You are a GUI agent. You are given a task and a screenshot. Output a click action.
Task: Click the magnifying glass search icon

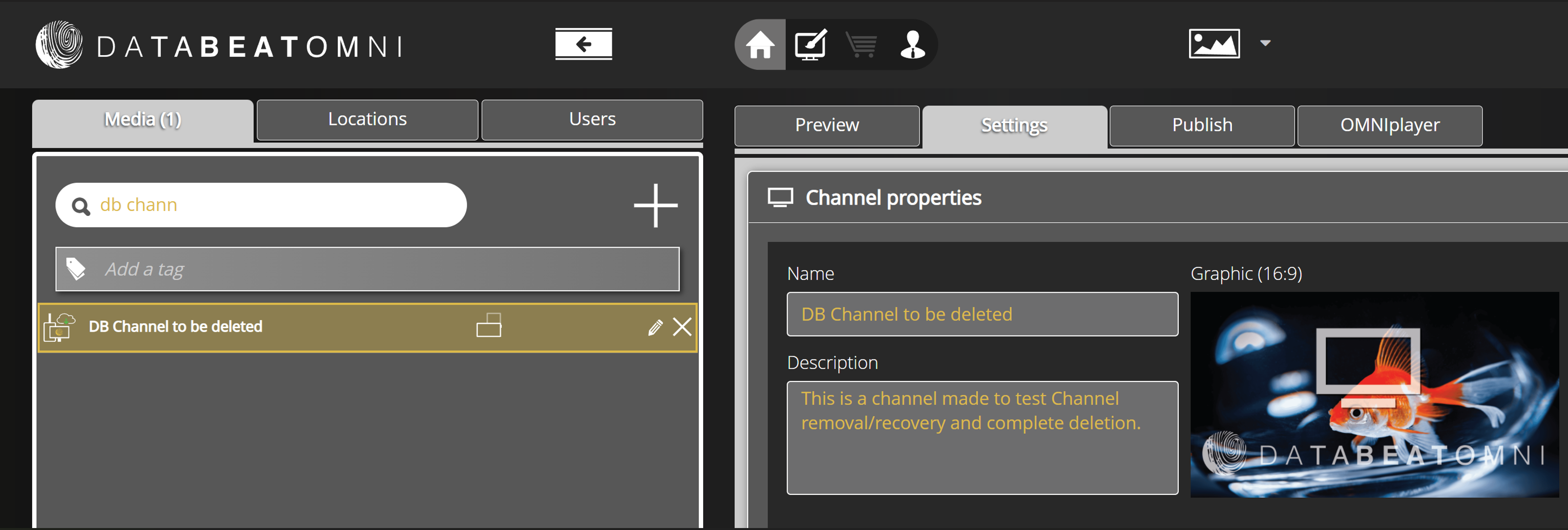tap(81, 207)
